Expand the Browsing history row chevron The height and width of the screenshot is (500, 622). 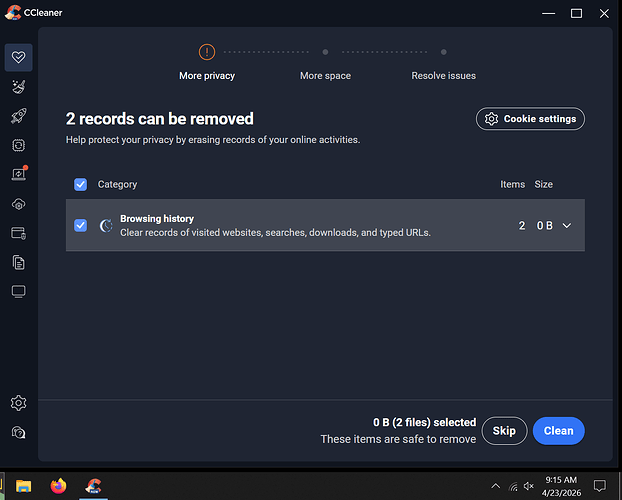[567, 226]
